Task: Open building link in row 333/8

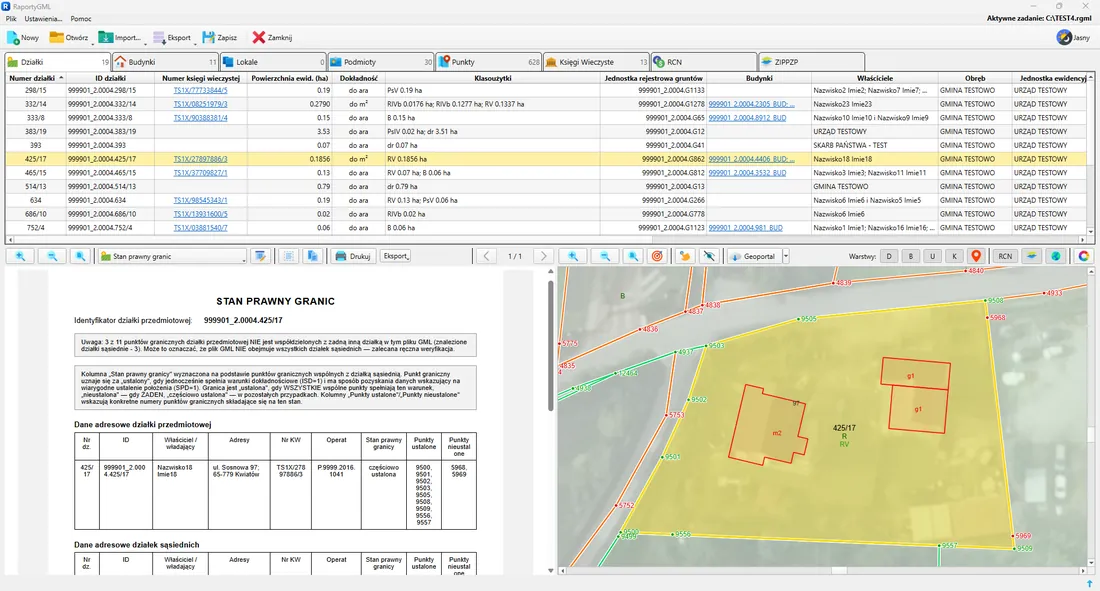Action: click(x=747, y=118)
